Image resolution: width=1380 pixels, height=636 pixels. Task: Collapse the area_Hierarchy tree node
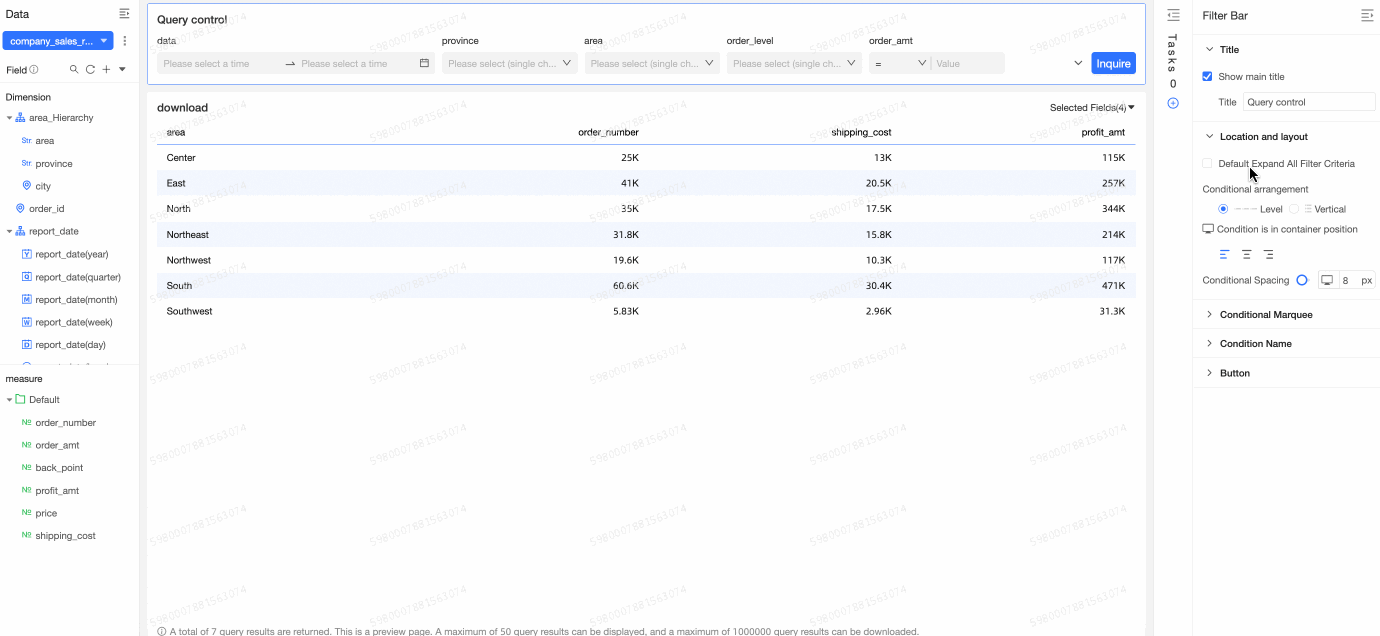tap(9, 118)
